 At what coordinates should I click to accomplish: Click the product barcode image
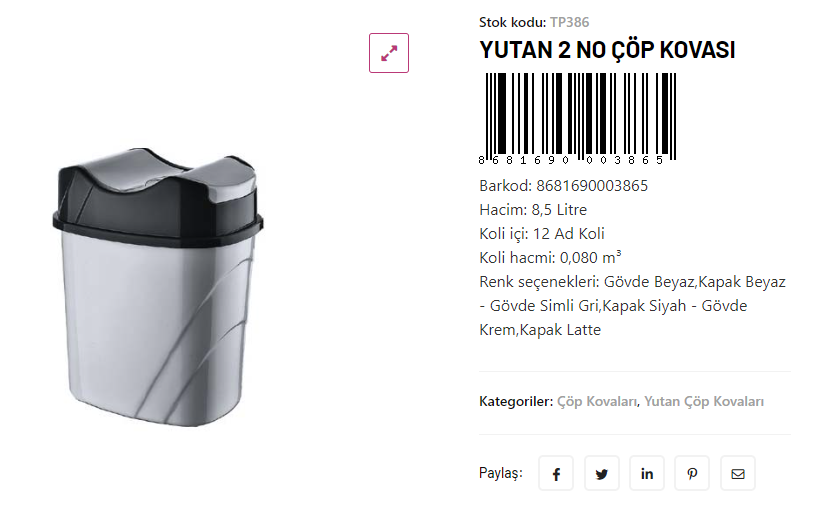(x=577, y=119)
